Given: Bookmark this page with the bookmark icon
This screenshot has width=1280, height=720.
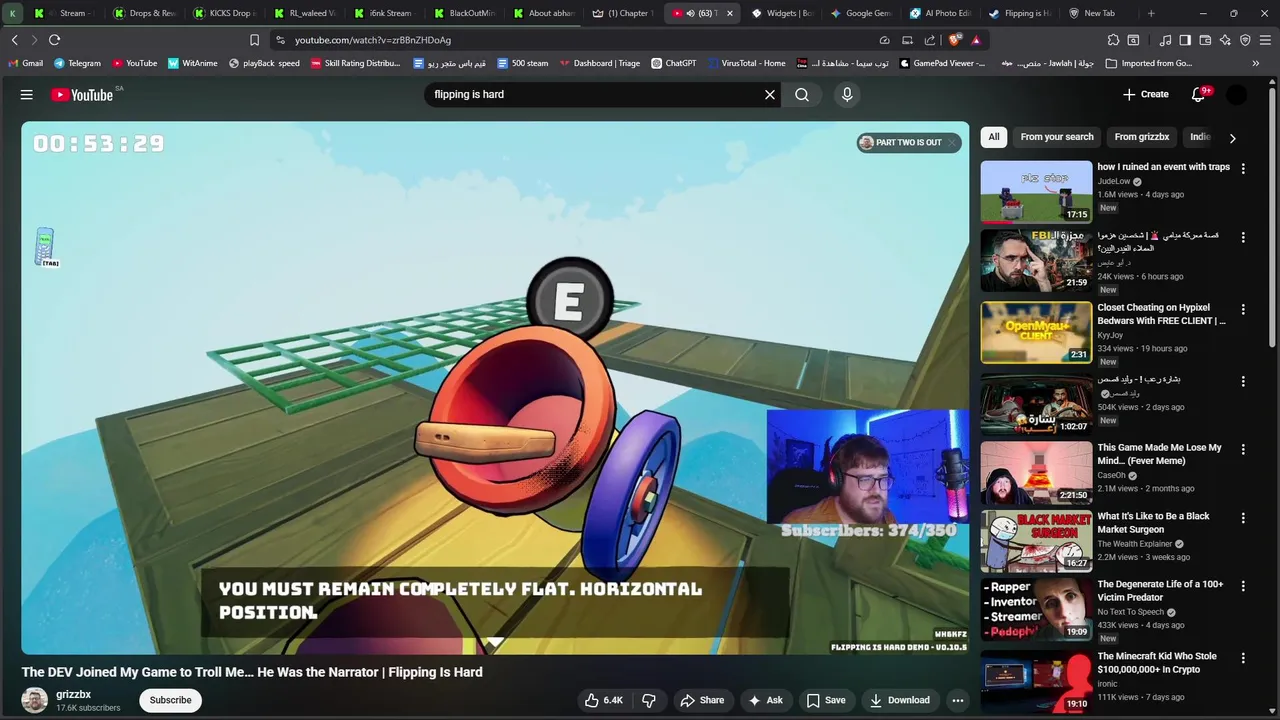Looking at the screenshot, I should (x=254, y=40).
